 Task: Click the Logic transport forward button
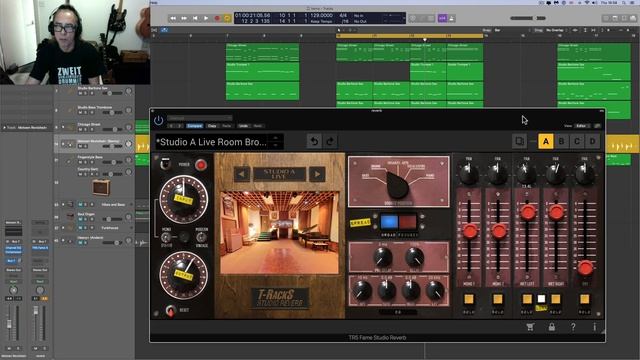pyautogui.click(x=184, y=18)
